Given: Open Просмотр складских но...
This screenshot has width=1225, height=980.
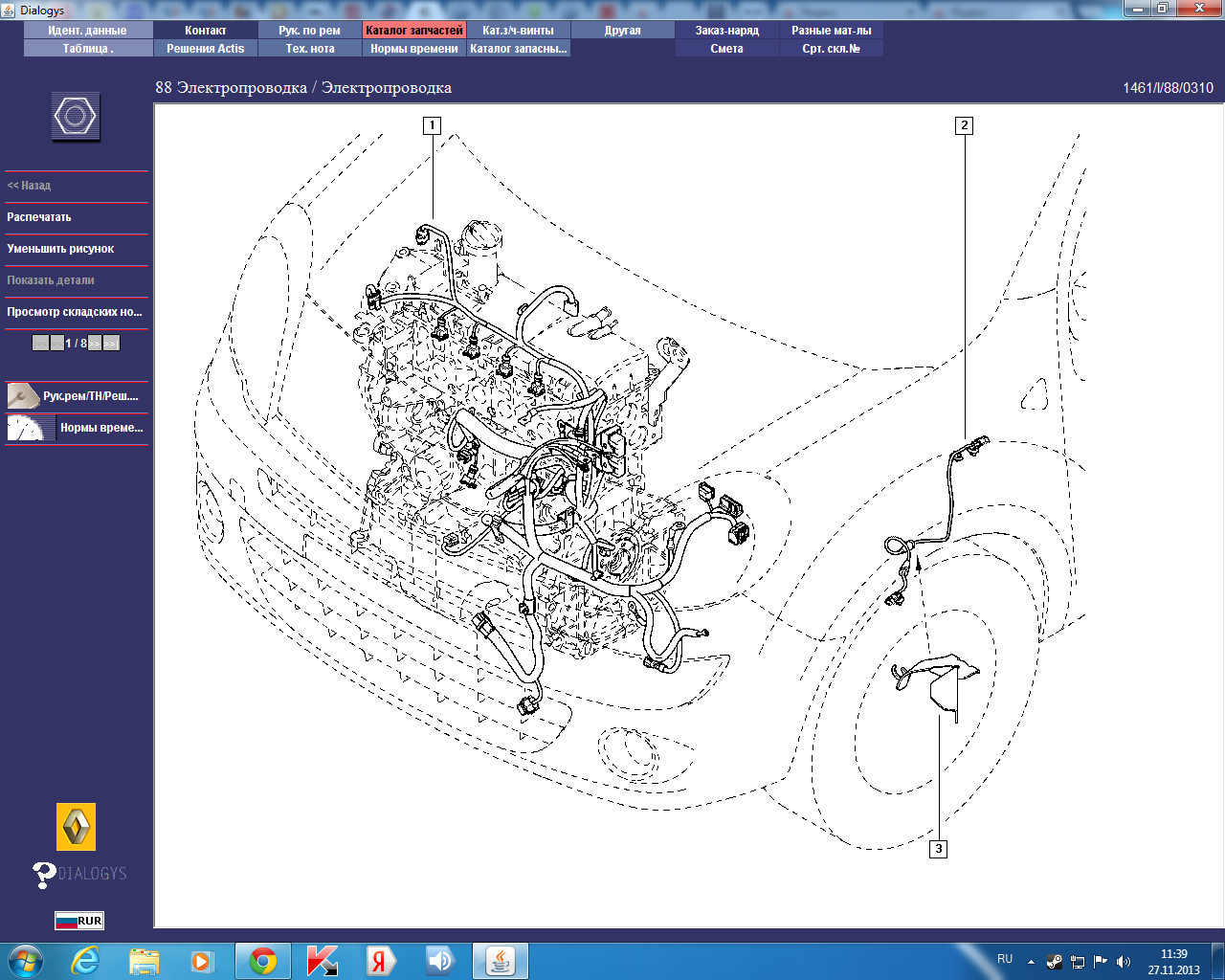Looking at the screenshot, I should point(75,312).
